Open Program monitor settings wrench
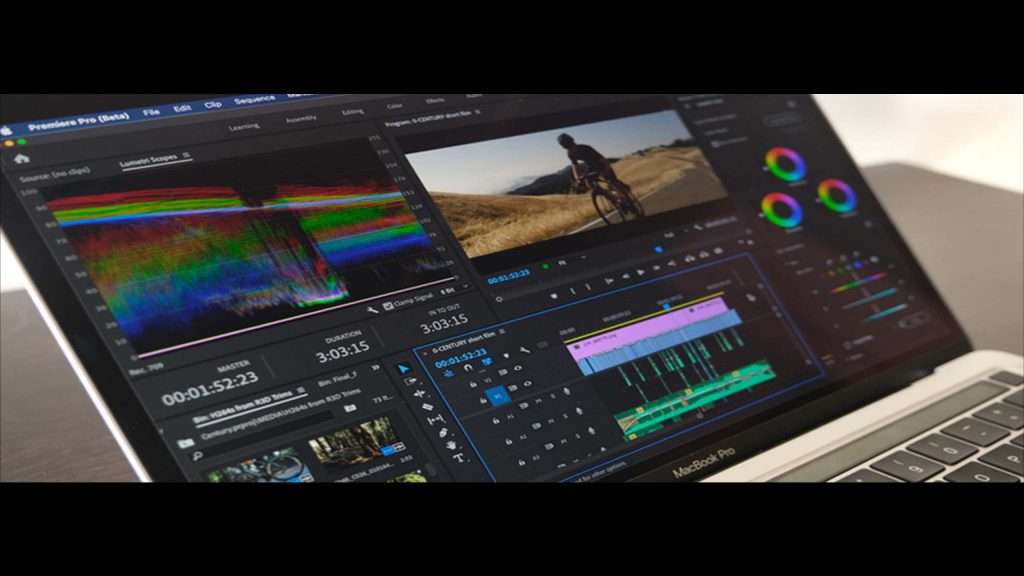The width and height of the screenshot is (1024, 576). tap(698, 227)
